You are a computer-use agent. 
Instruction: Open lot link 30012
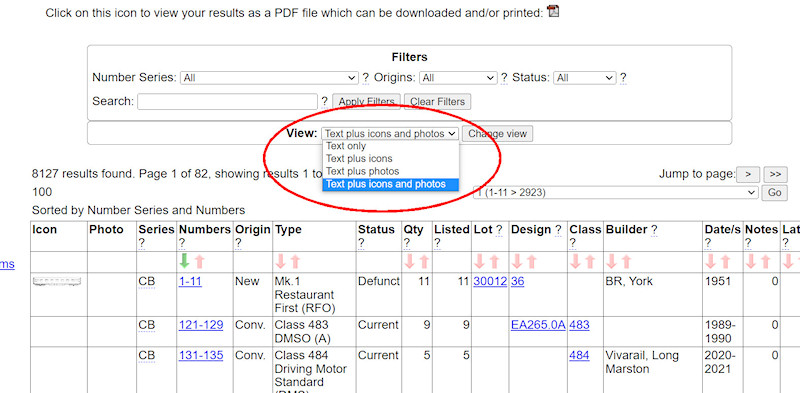[x=490, y=281]
